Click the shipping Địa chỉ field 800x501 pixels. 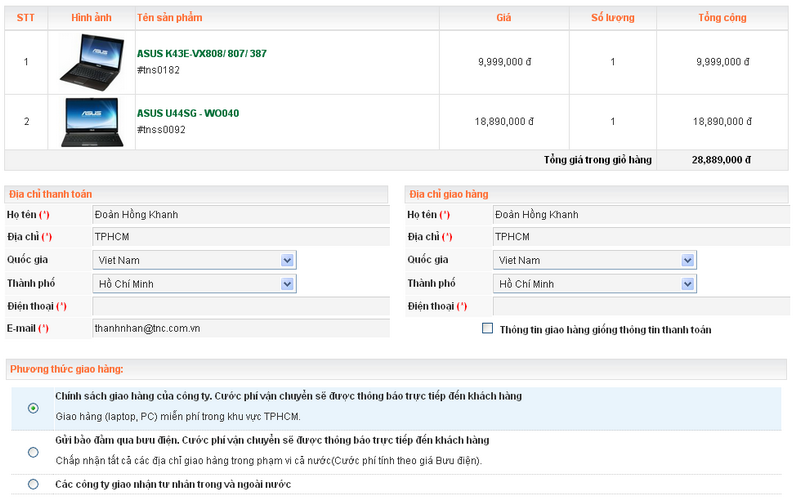coord(641,237)
